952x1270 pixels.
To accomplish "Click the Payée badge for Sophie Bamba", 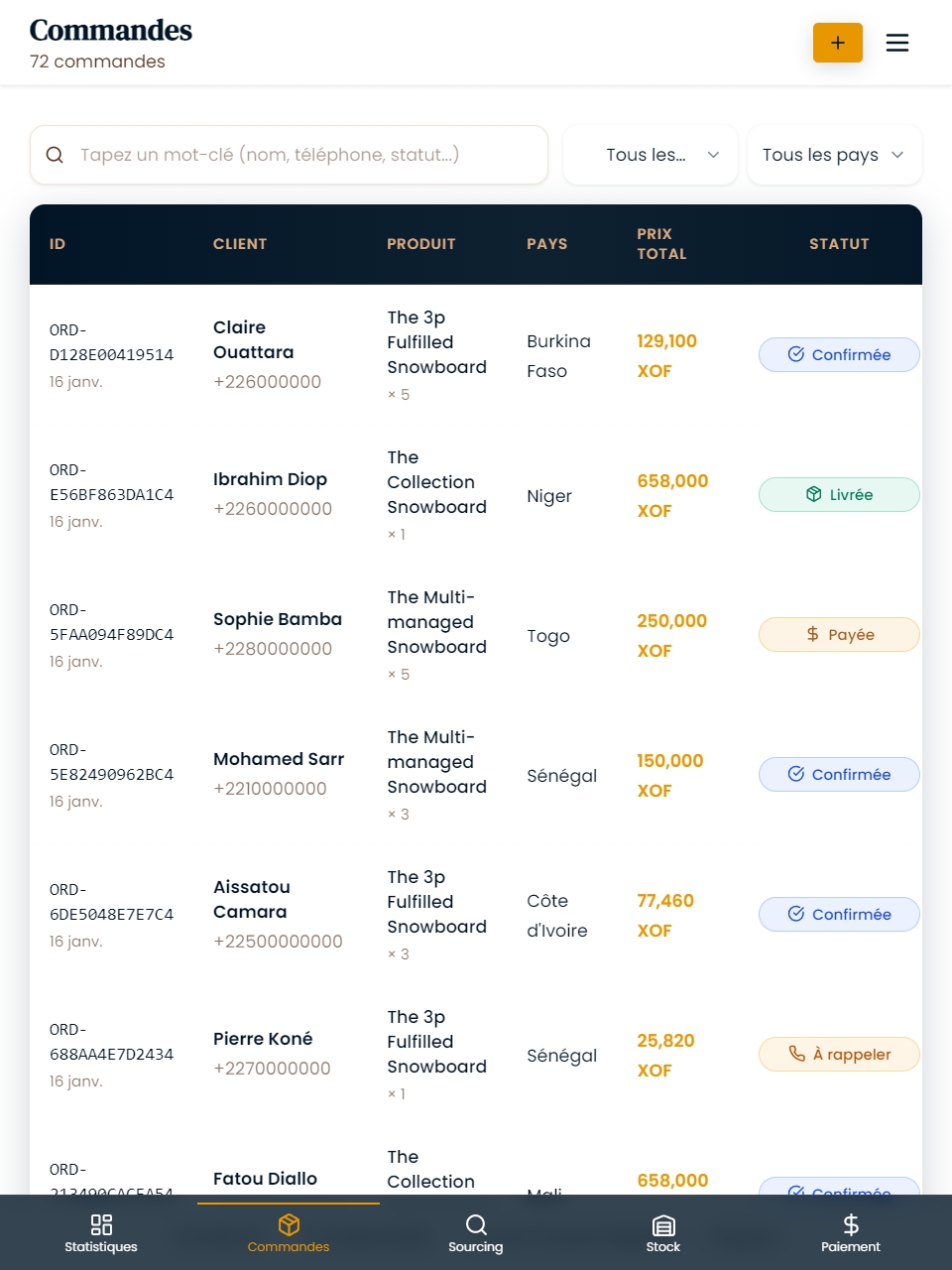I will point(839,635).
